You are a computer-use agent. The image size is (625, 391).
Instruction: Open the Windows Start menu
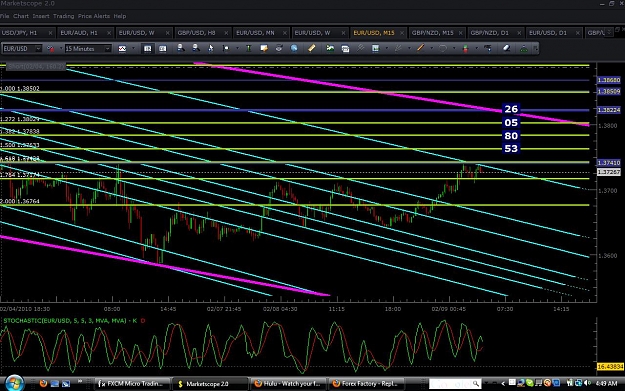click(x=14, y=383)
